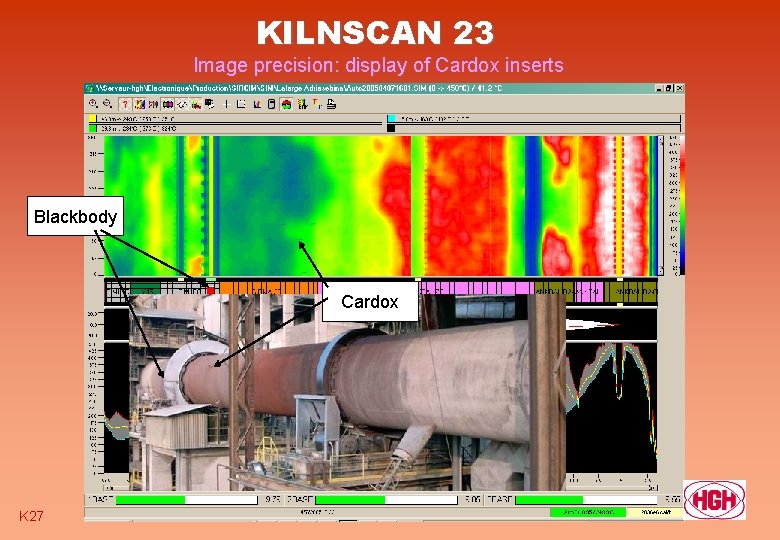Click the middle green progress bar at the bottom
Screen dimensions: 780x540
[x=386, y=500]
